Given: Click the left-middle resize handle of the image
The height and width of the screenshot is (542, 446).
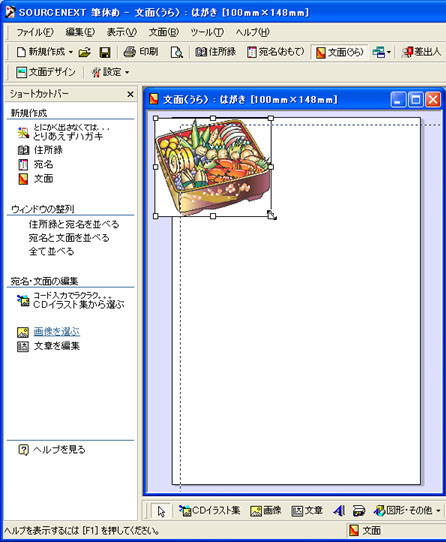Looking at the screenshot, I should tap(156, 167).
